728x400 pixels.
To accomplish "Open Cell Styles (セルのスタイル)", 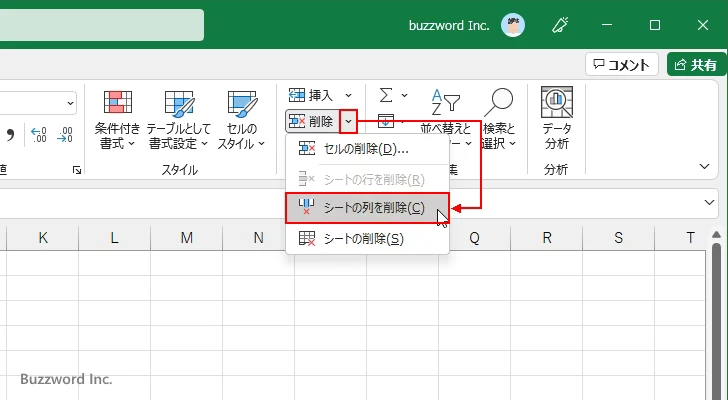I will [241, 120].
